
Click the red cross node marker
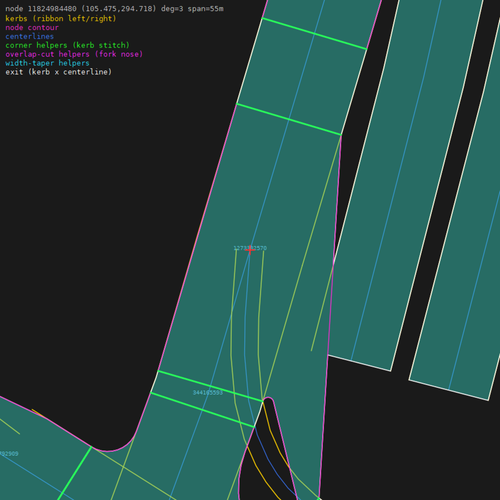[x=250, y=250]
